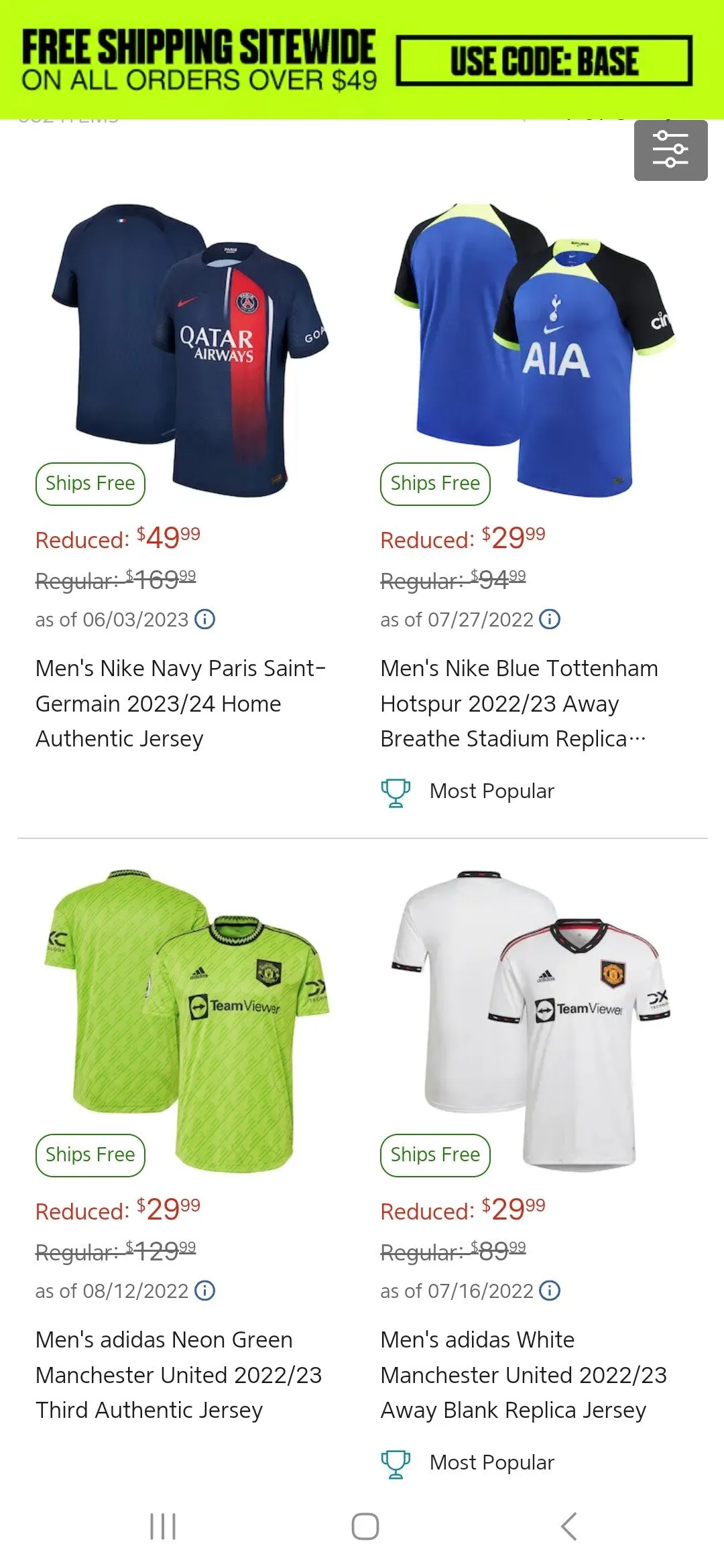Open Android recent apps button
This screenshot has height=1568, width=724.
(163, 1526)
